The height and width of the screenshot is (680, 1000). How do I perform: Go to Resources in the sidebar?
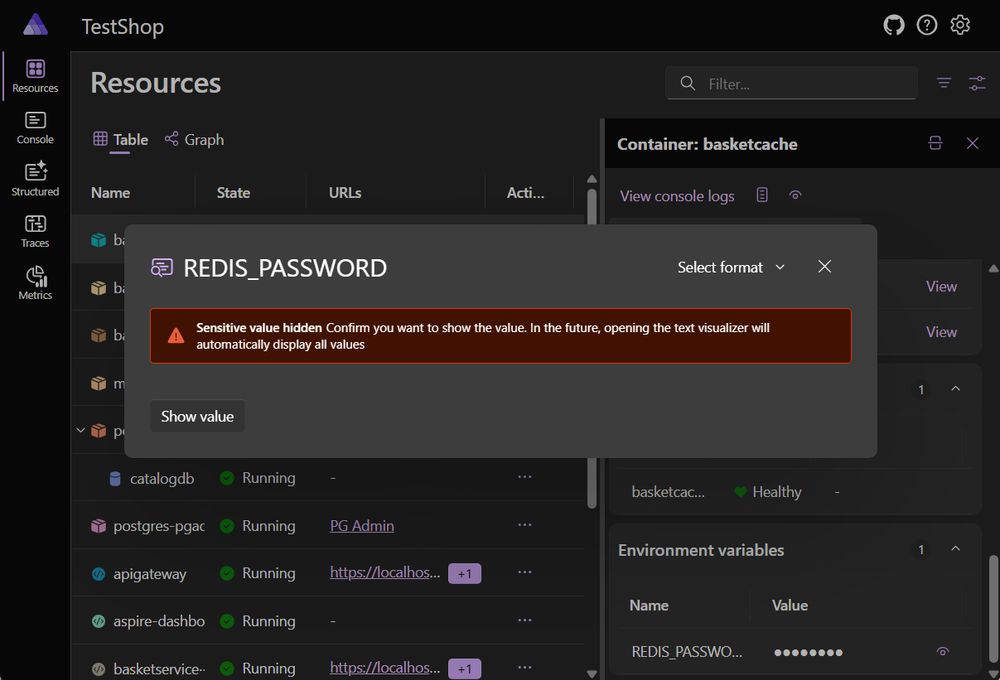point(35,76)
